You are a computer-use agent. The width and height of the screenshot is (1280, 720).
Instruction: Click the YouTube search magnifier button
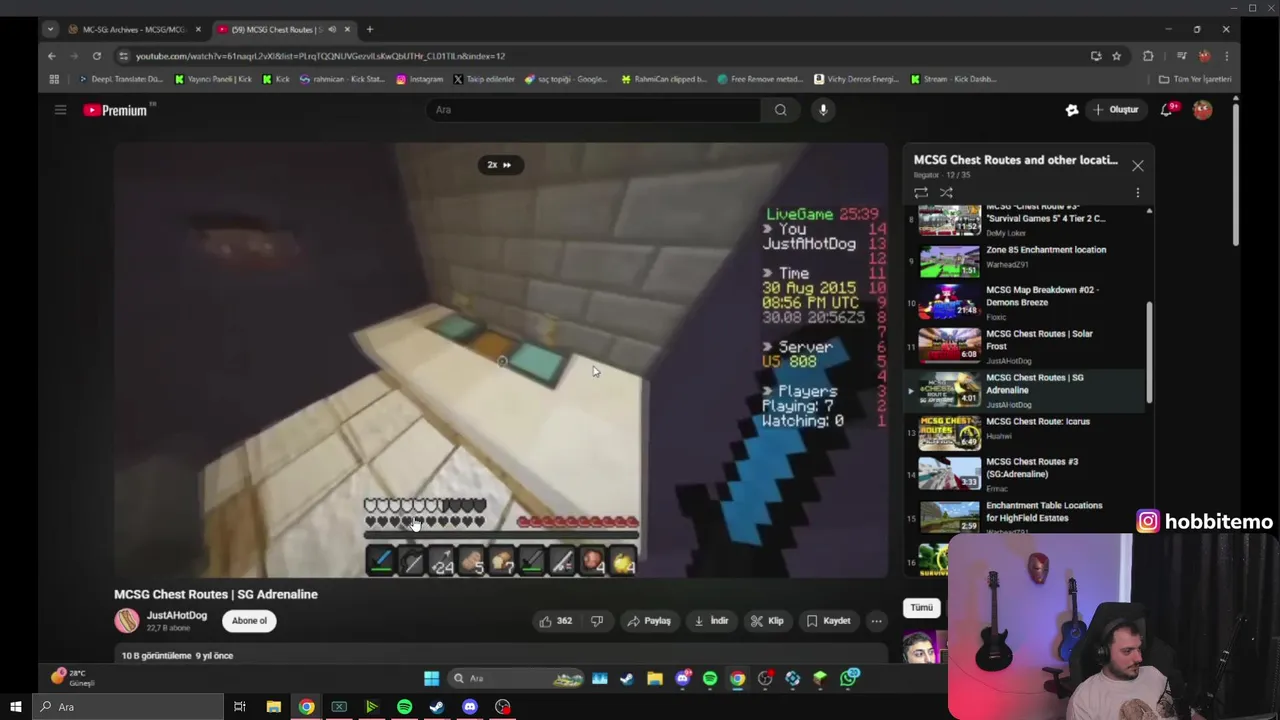[780, 110]
